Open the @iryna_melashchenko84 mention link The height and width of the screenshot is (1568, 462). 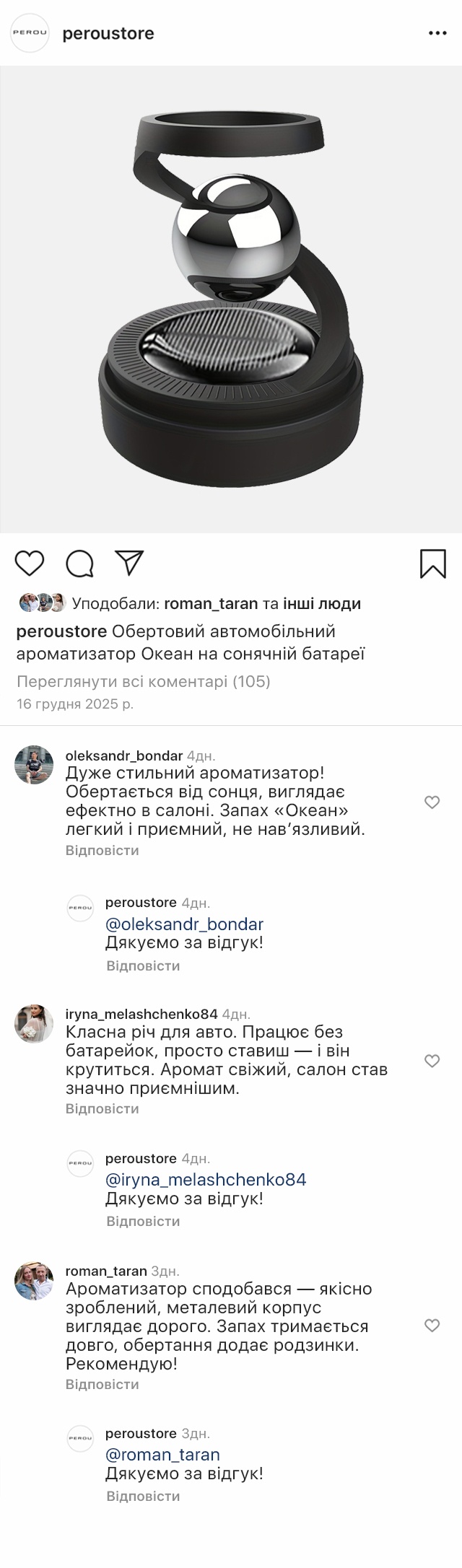(x=206, y=1180)
